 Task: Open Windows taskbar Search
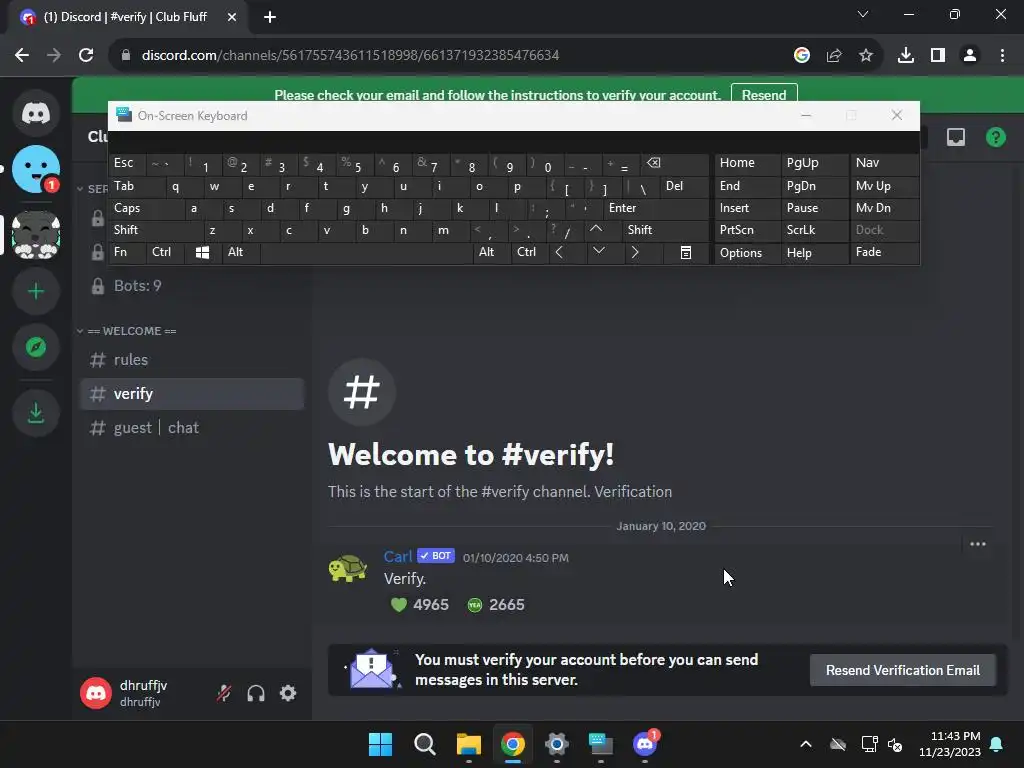point(424,744)
